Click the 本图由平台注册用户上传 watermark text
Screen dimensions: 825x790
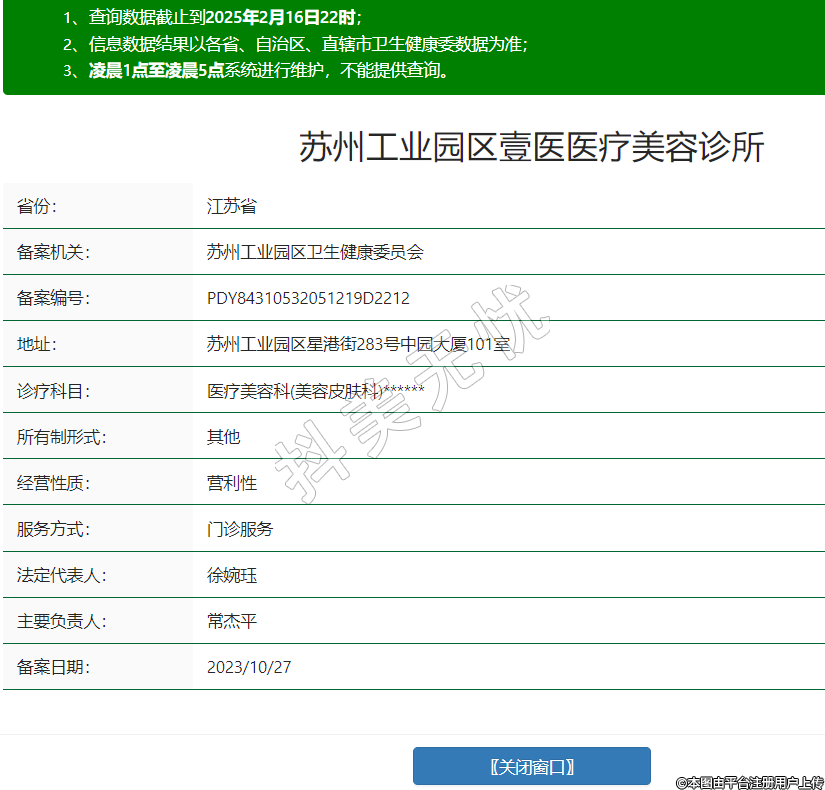click(x=749, y=782)
